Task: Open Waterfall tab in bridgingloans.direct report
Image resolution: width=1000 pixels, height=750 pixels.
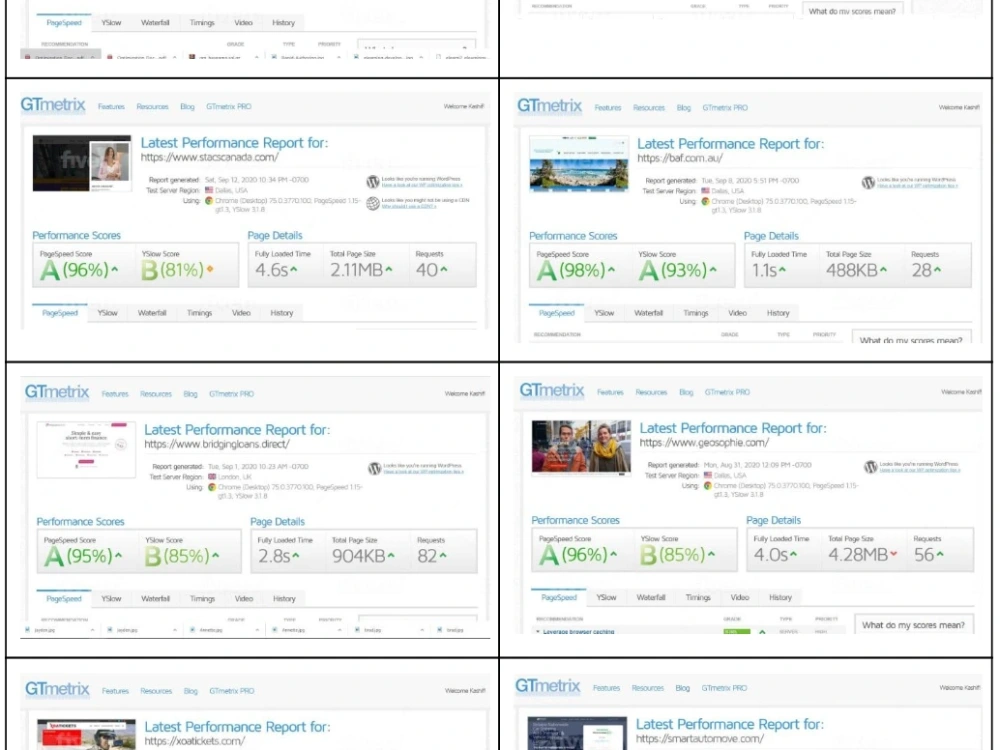Action: point(156,599)
